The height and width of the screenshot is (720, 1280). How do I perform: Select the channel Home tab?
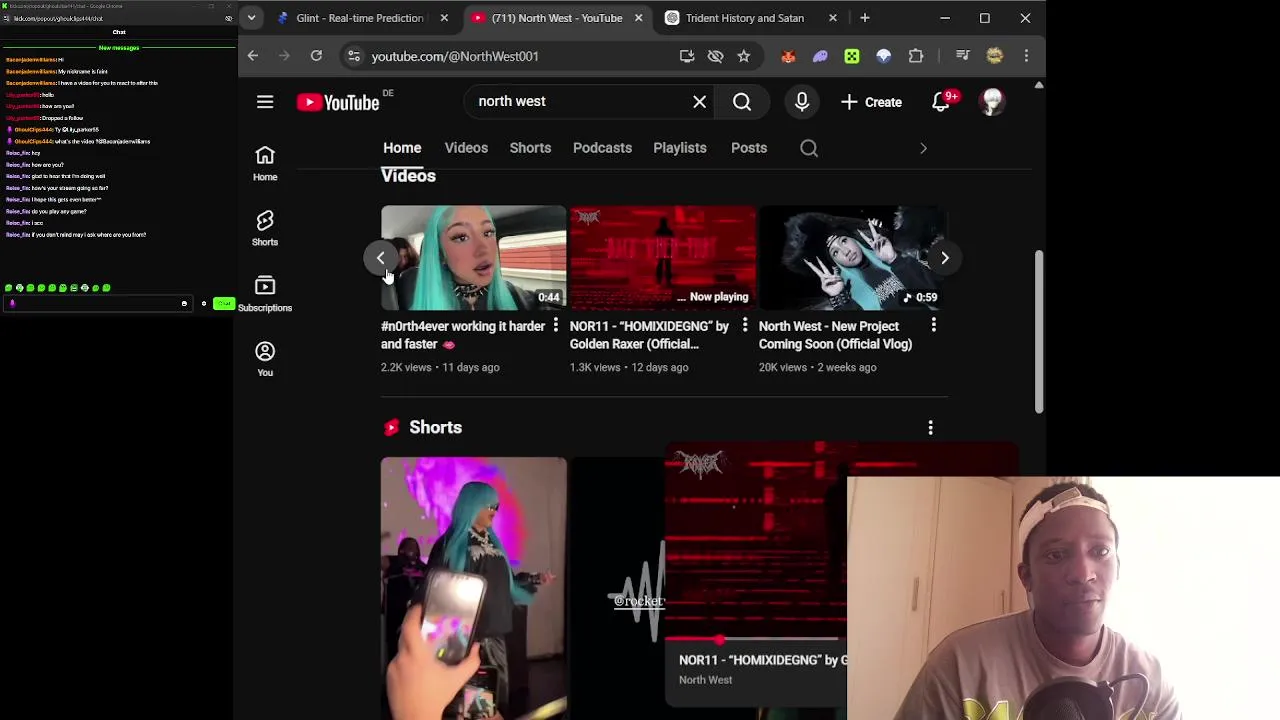pos(402,148)
